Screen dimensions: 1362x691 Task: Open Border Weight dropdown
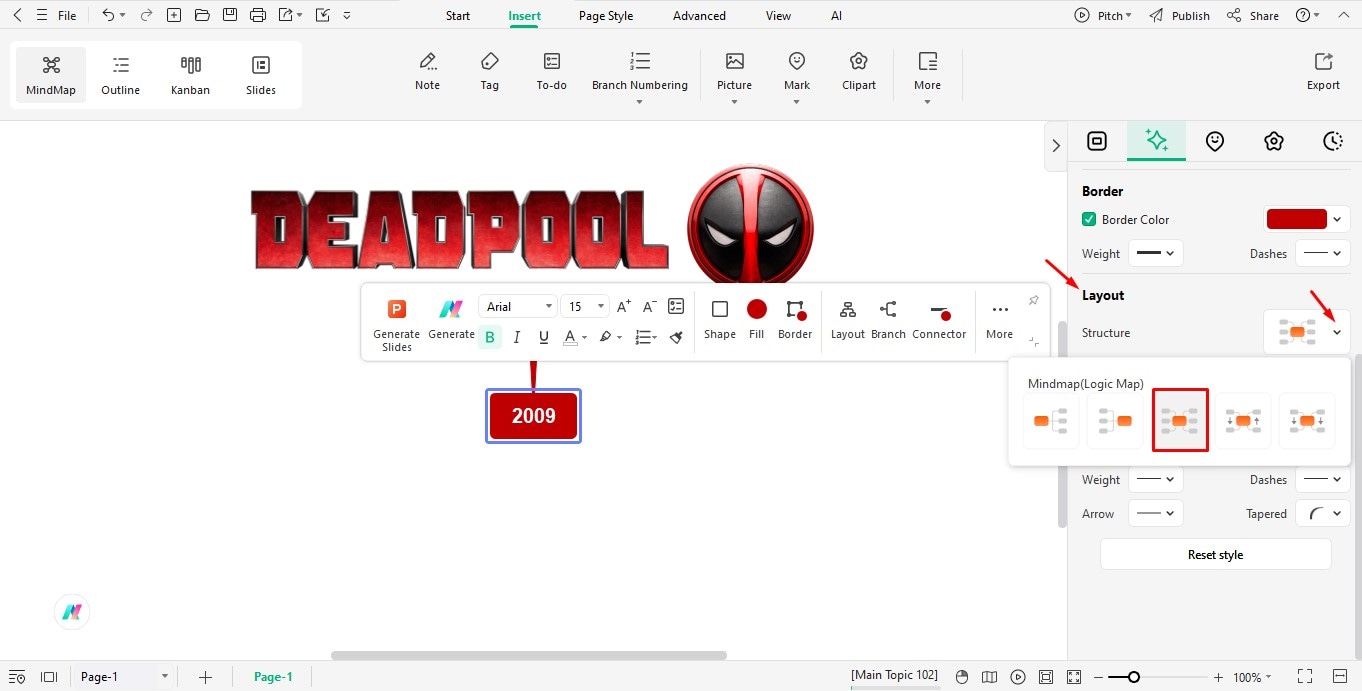[x=1156, y=254]
